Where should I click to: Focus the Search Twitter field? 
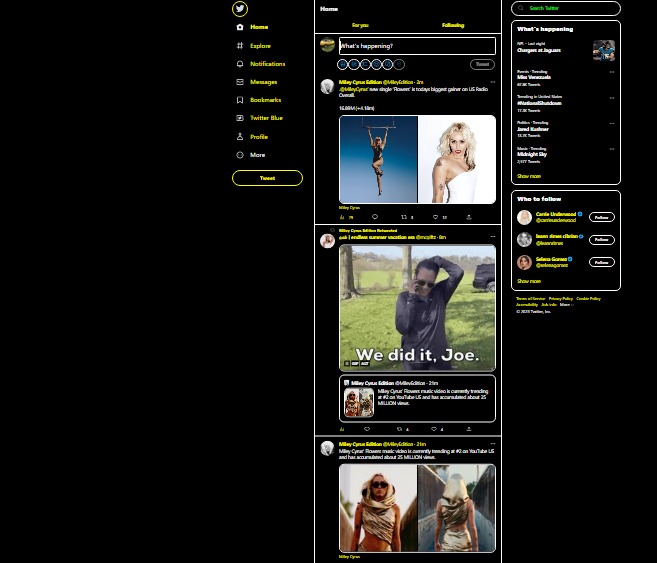coord(566,9)
